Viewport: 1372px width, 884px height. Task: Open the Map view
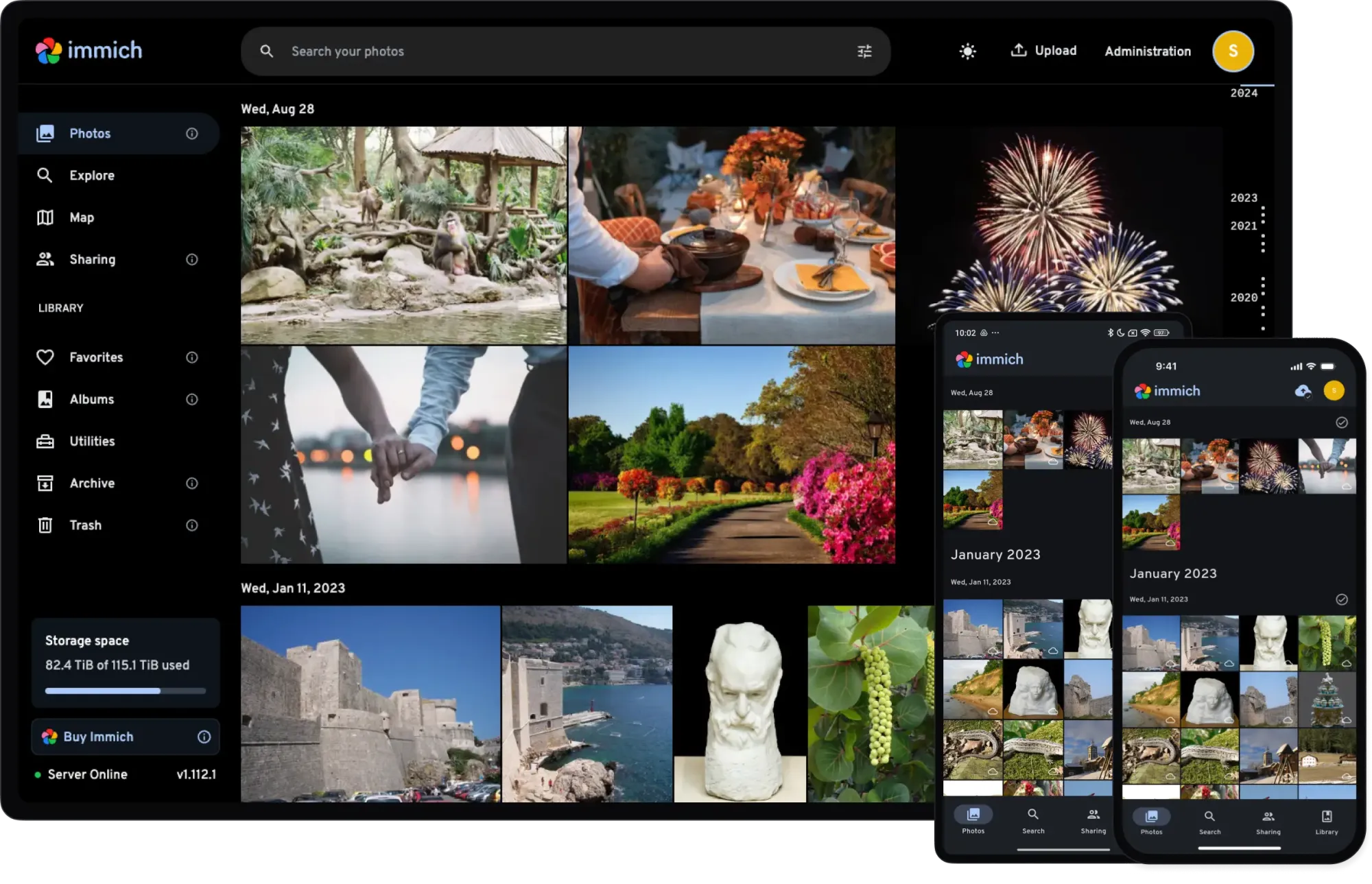click(81, 217)
